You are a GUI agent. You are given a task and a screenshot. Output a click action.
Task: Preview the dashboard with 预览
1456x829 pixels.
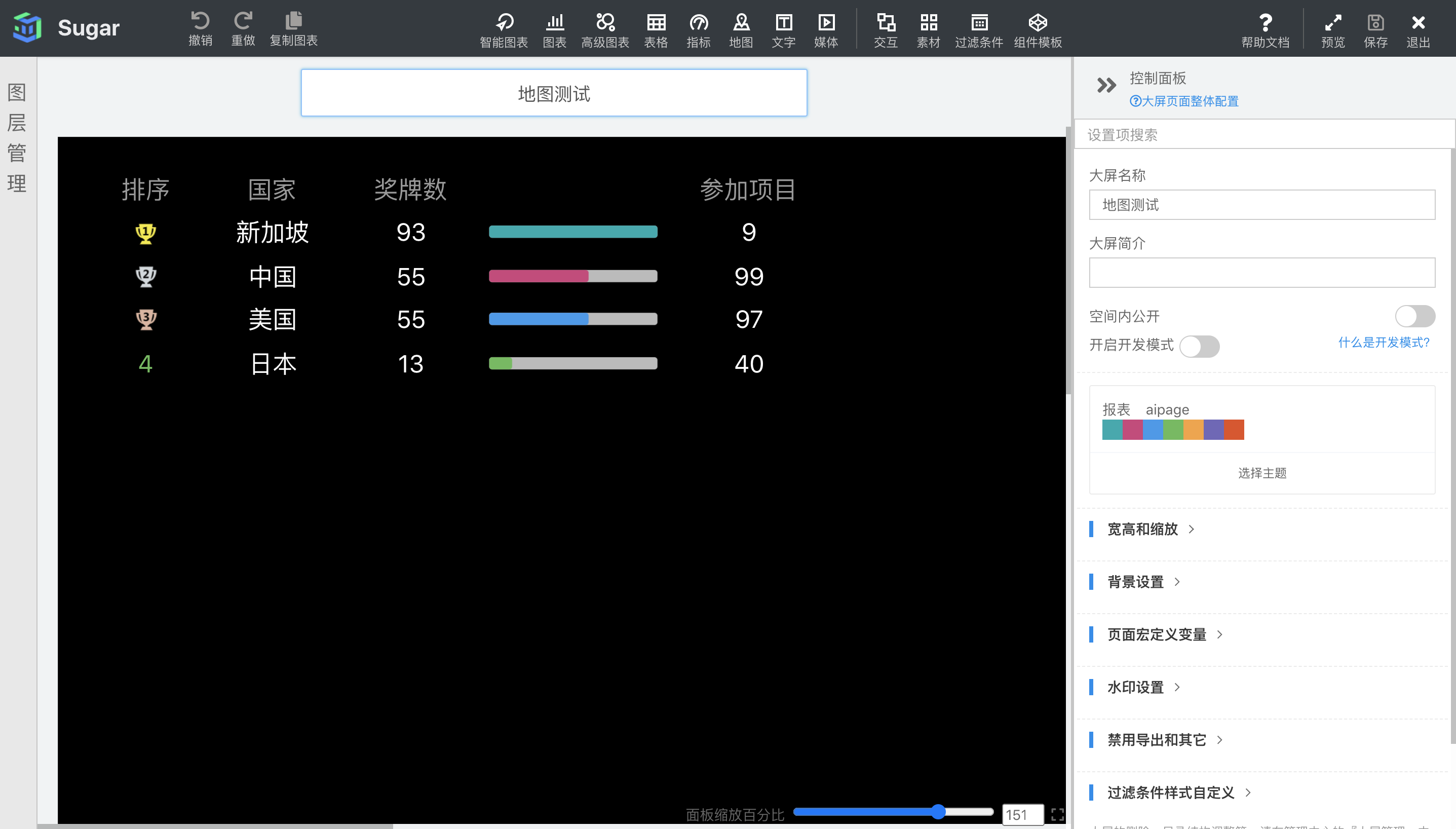point(1333,30)
